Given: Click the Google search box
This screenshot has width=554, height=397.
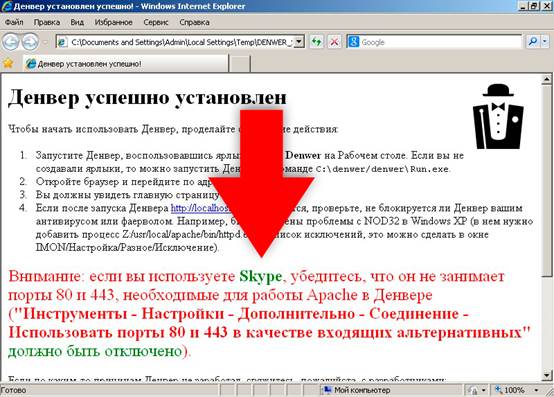Looking at the screenshot, I should [x=440, y=42].
